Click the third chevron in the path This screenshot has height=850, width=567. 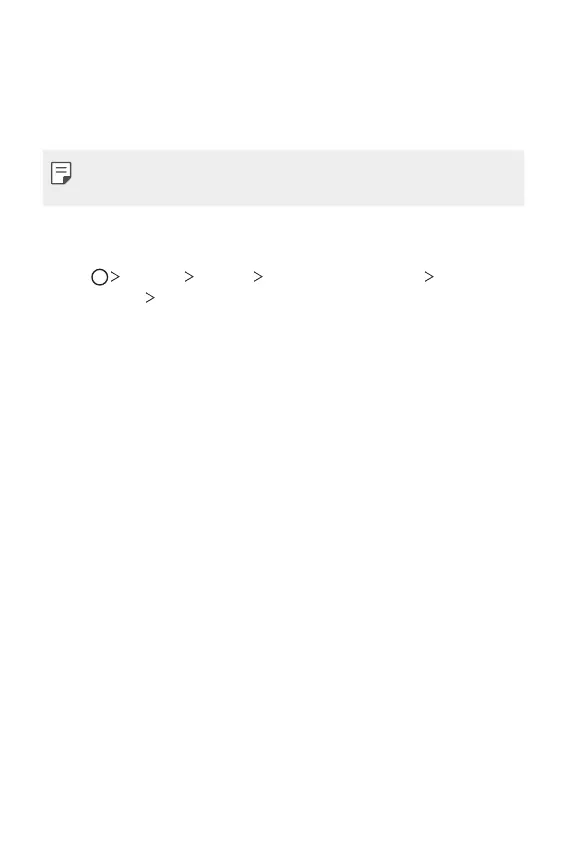[258, 276]
